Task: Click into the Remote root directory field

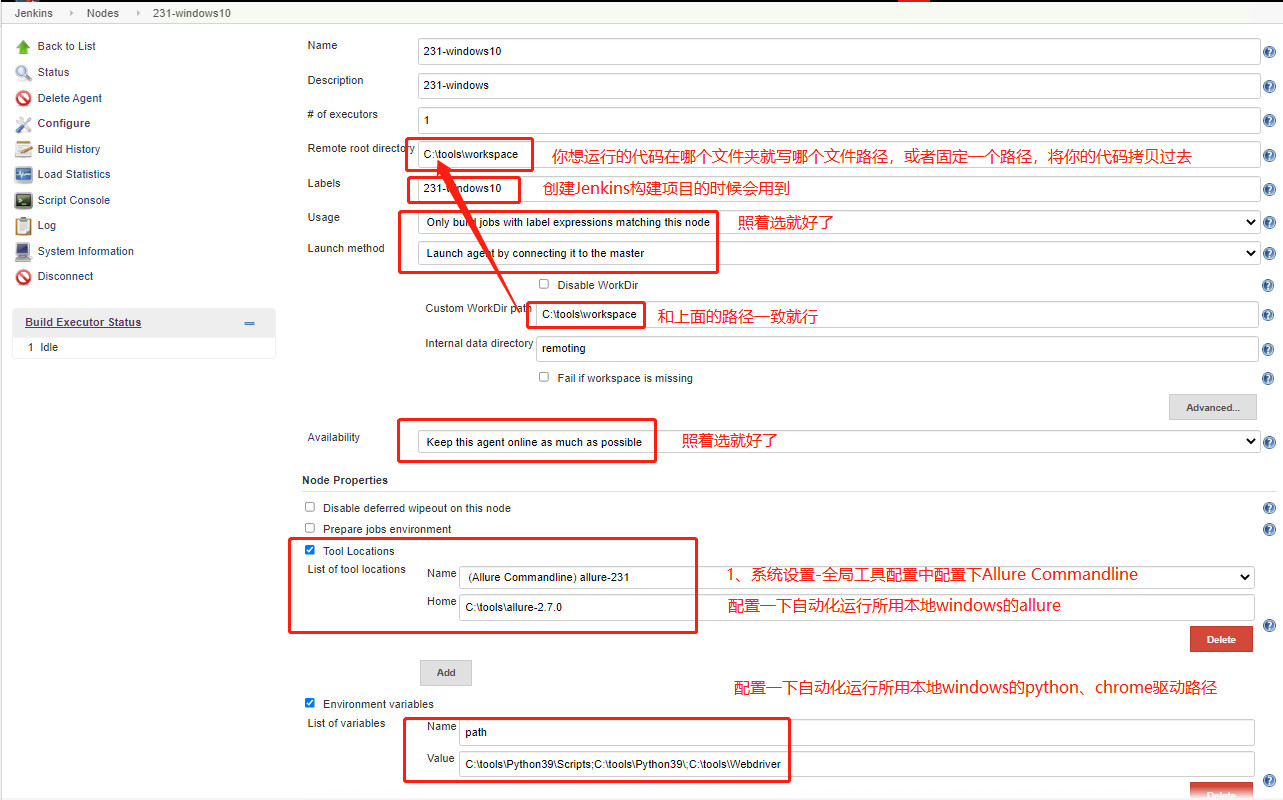Action: [839, 155]
